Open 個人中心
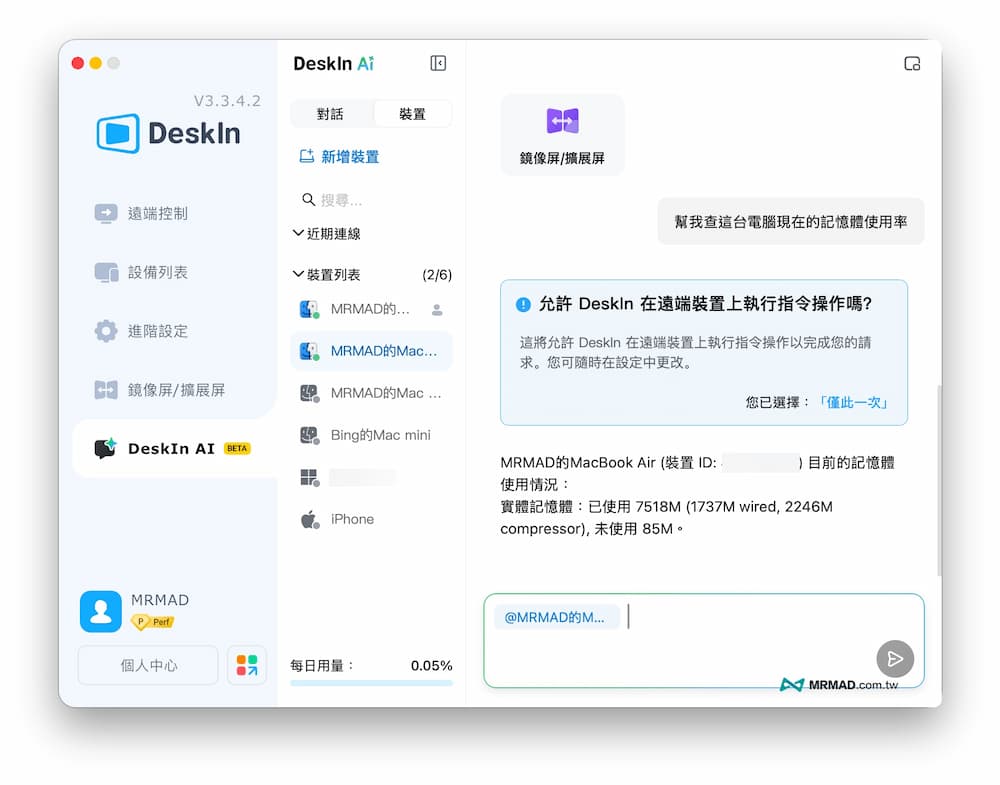 [x=147, y=664]
